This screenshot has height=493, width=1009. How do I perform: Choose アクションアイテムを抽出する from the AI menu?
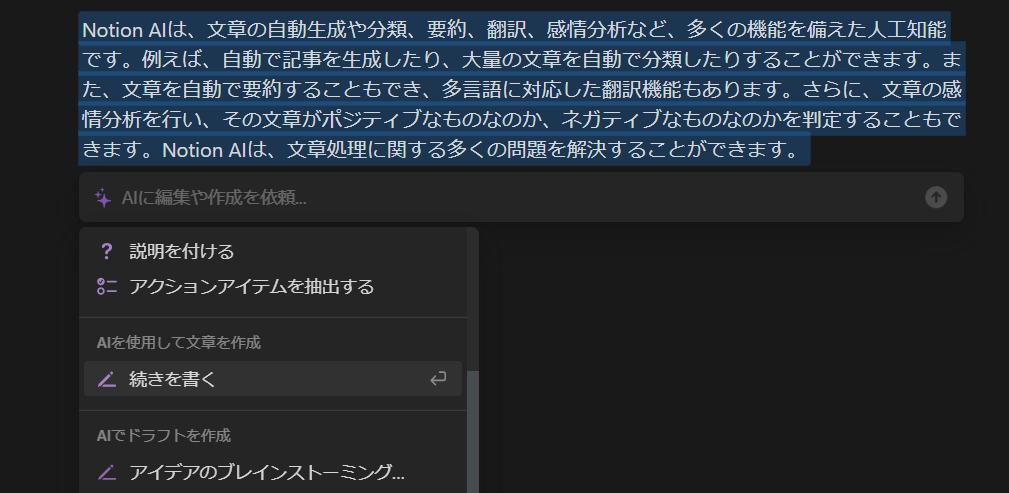[273, 286]
